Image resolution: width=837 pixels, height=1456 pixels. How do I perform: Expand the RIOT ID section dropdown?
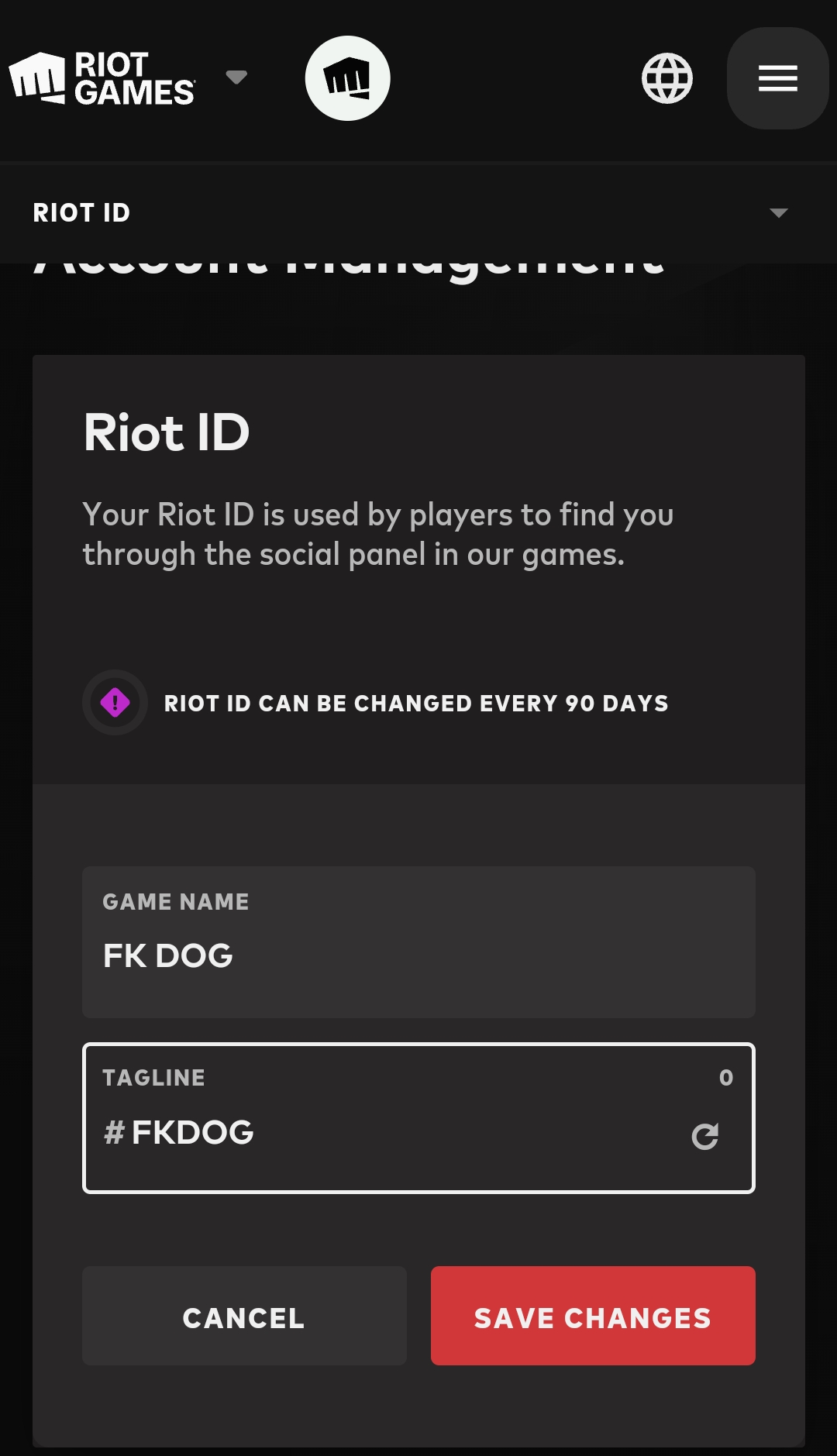778,213
